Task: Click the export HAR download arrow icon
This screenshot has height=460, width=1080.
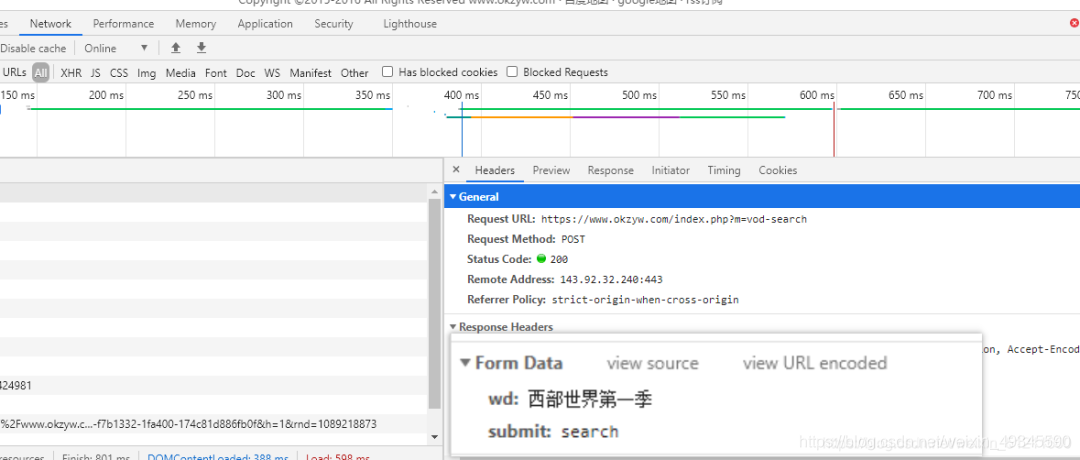Action: 201,48
